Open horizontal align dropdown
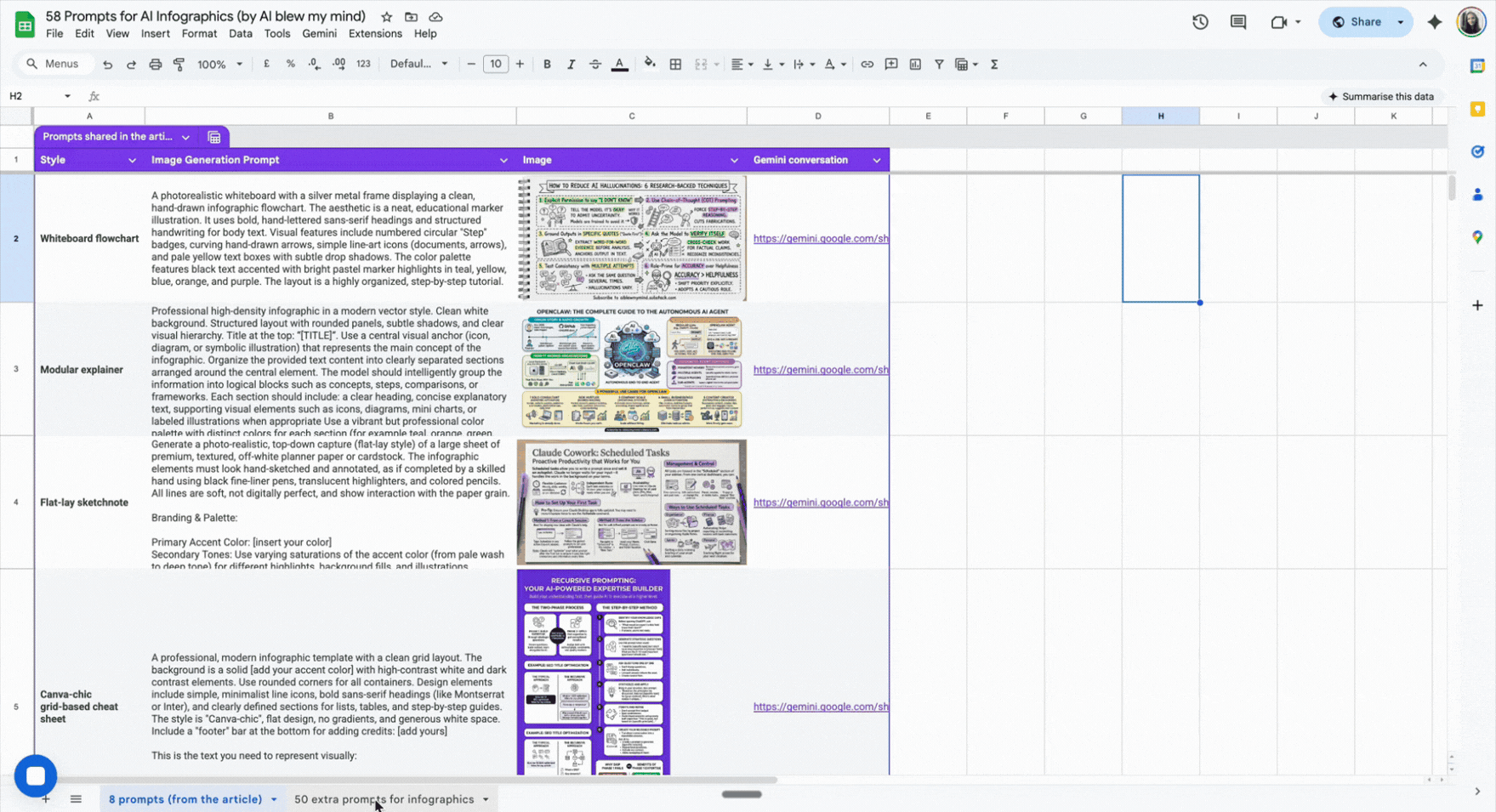 (742, 64)
